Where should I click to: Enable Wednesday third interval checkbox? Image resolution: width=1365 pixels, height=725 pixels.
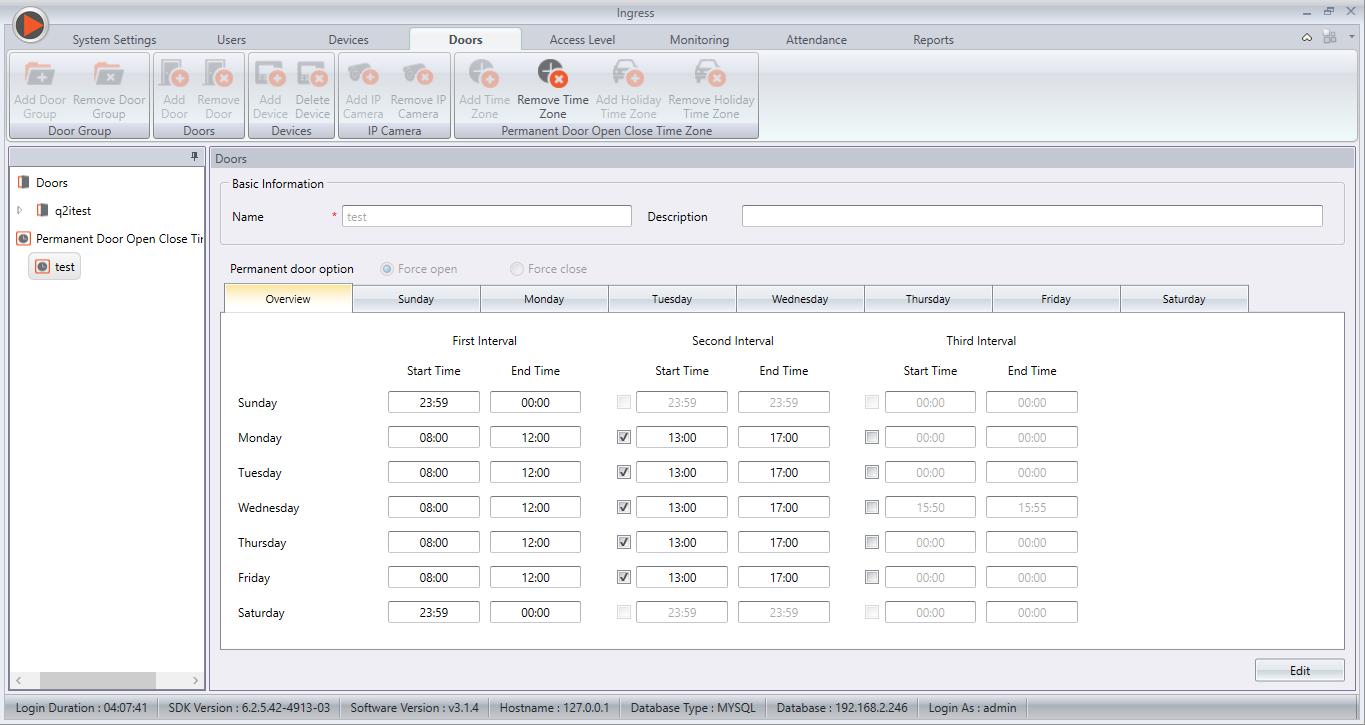click(872, 507)
